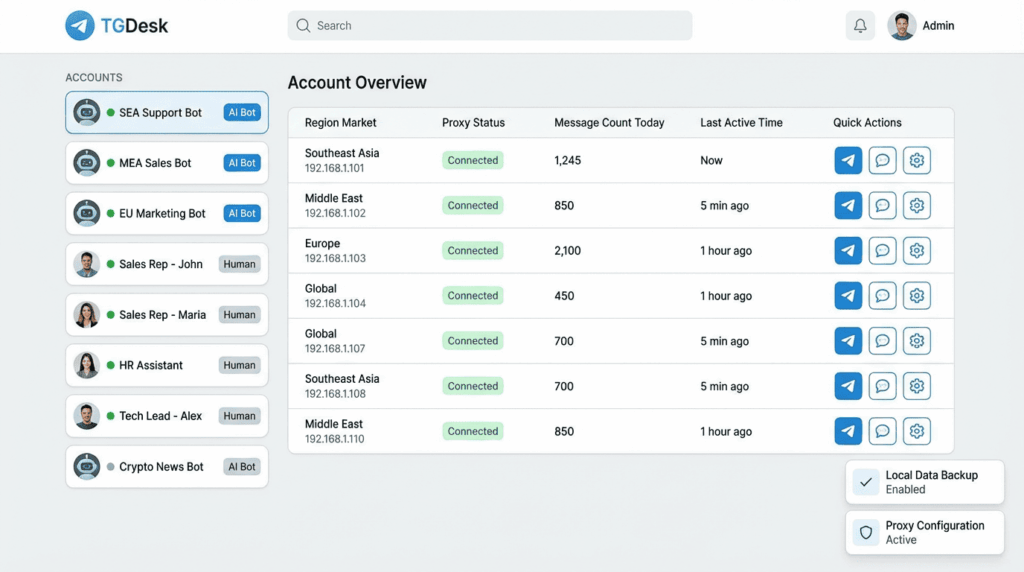Click message count 2,100

point(568,250)
